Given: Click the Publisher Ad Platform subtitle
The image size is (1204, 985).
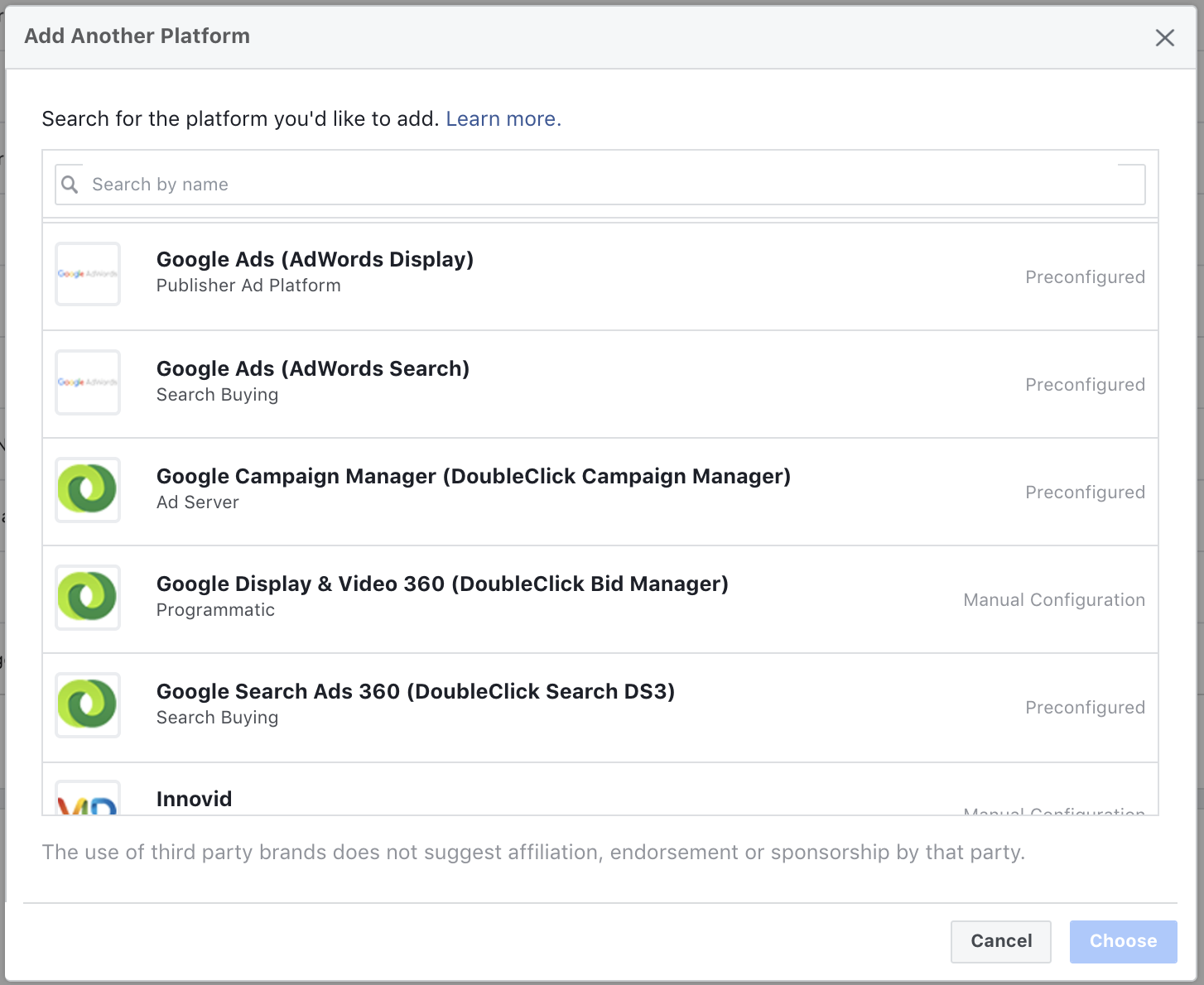Looking at the screenshot, I should coord(248,286).
